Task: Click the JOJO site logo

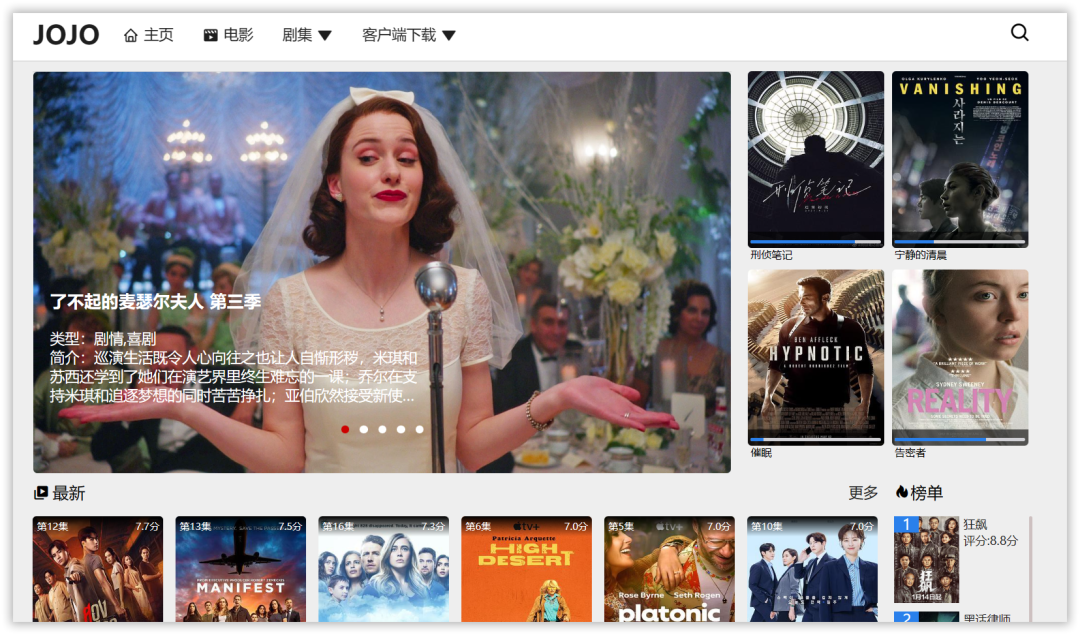Action: click(x=66, y=34)
